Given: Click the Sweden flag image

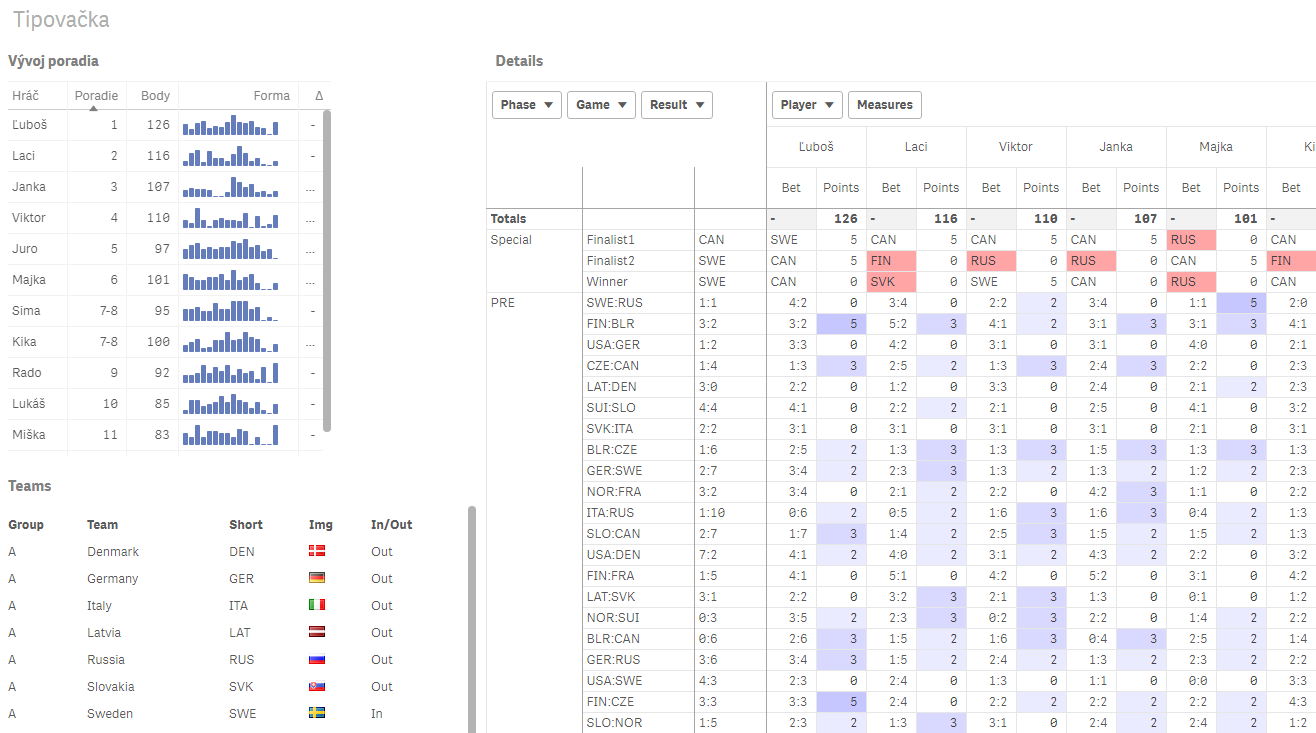Looking at the screenshot, I should coord(317,713).
